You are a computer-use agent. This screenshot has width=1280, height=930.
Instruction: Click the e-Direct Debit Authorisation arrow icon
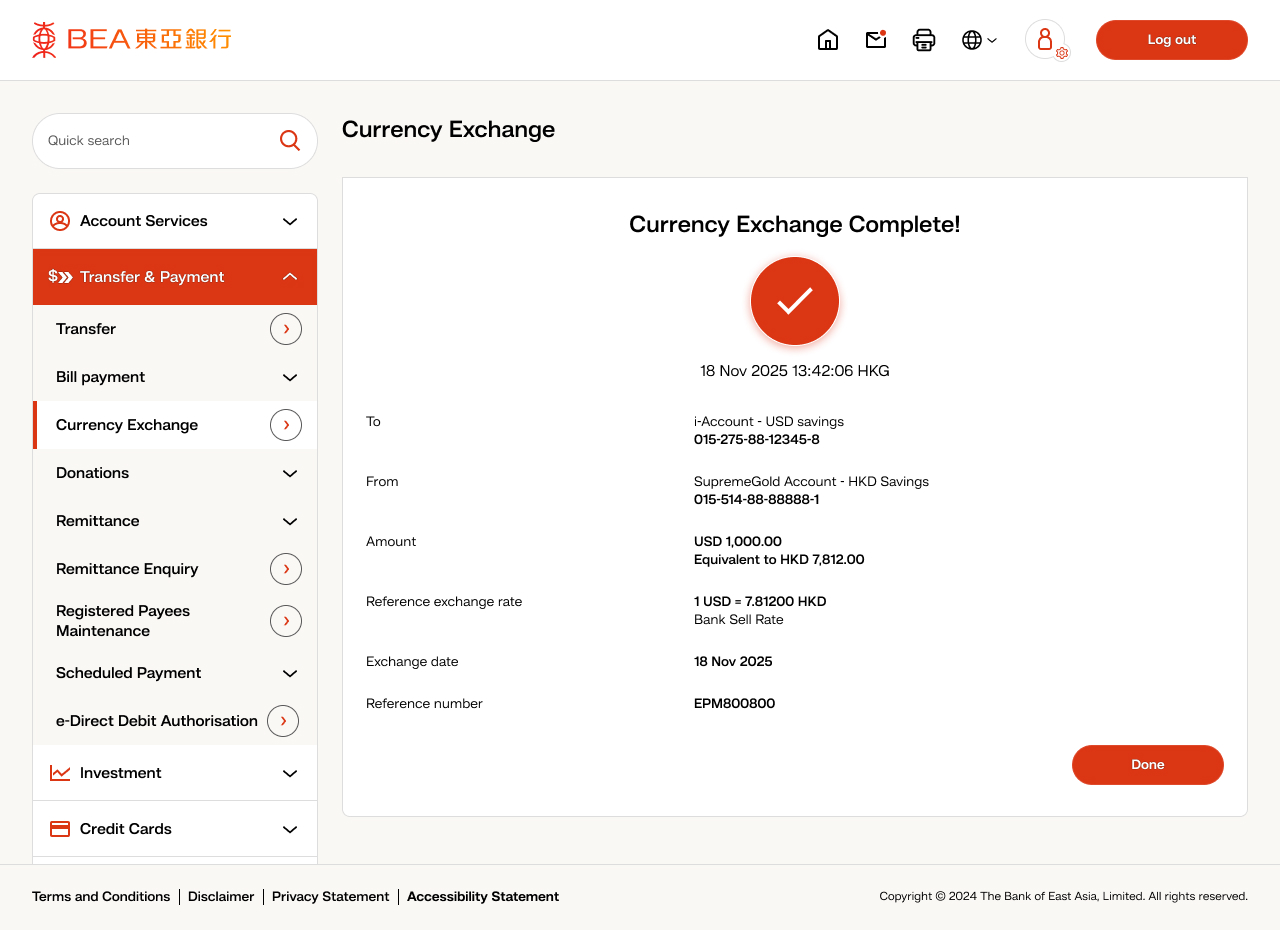click(x=283, y=721)
